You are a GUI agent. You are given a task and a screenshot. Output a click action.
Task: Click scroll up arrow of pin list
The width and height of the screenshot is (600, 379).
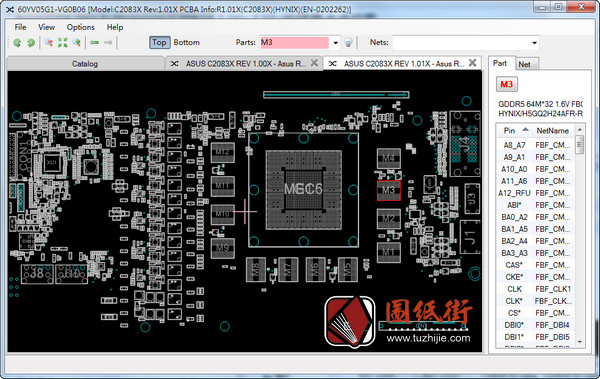(x=580, y=129)
